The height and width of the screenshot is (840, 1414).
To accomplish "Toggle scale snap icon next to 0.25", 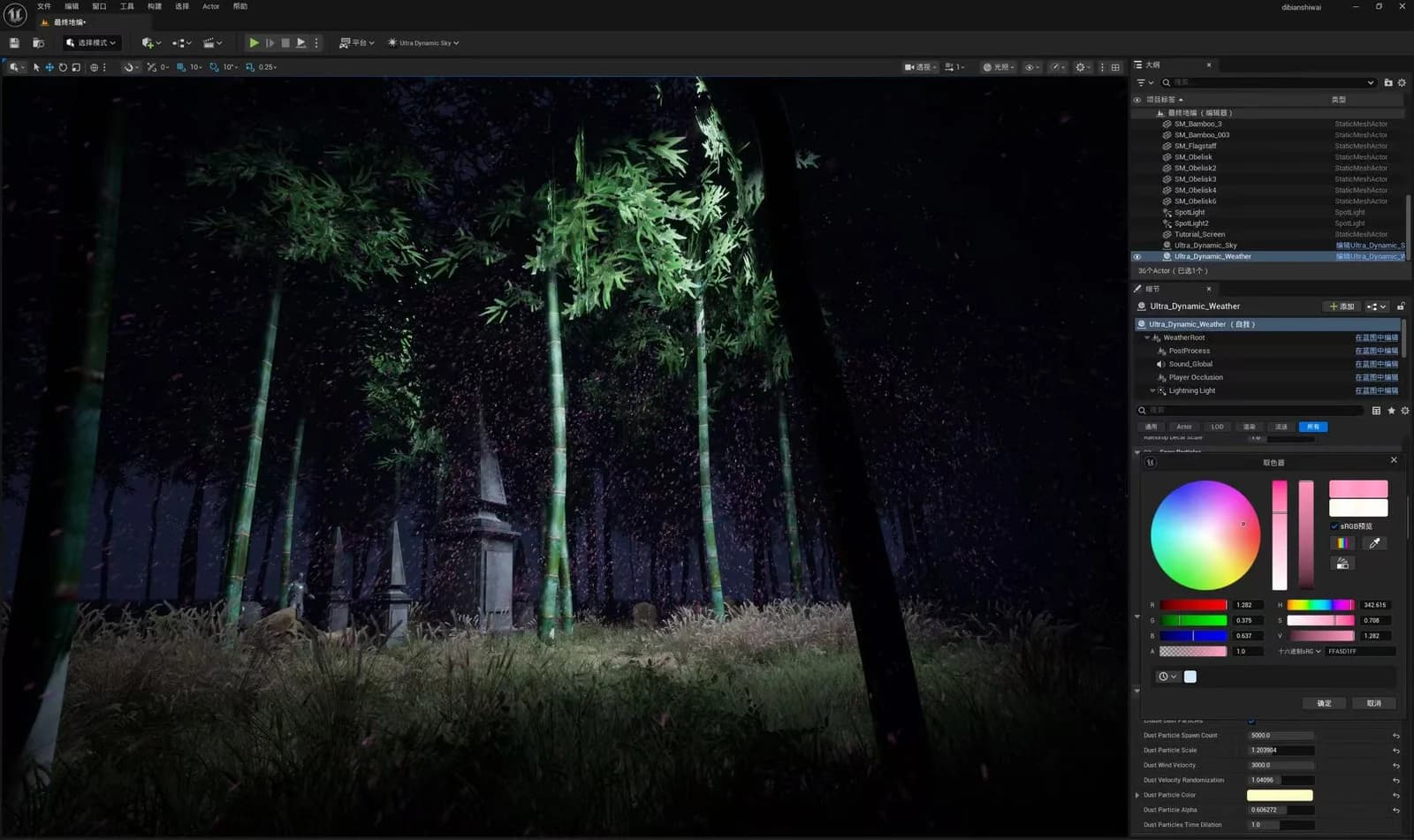I will point(250,67).
